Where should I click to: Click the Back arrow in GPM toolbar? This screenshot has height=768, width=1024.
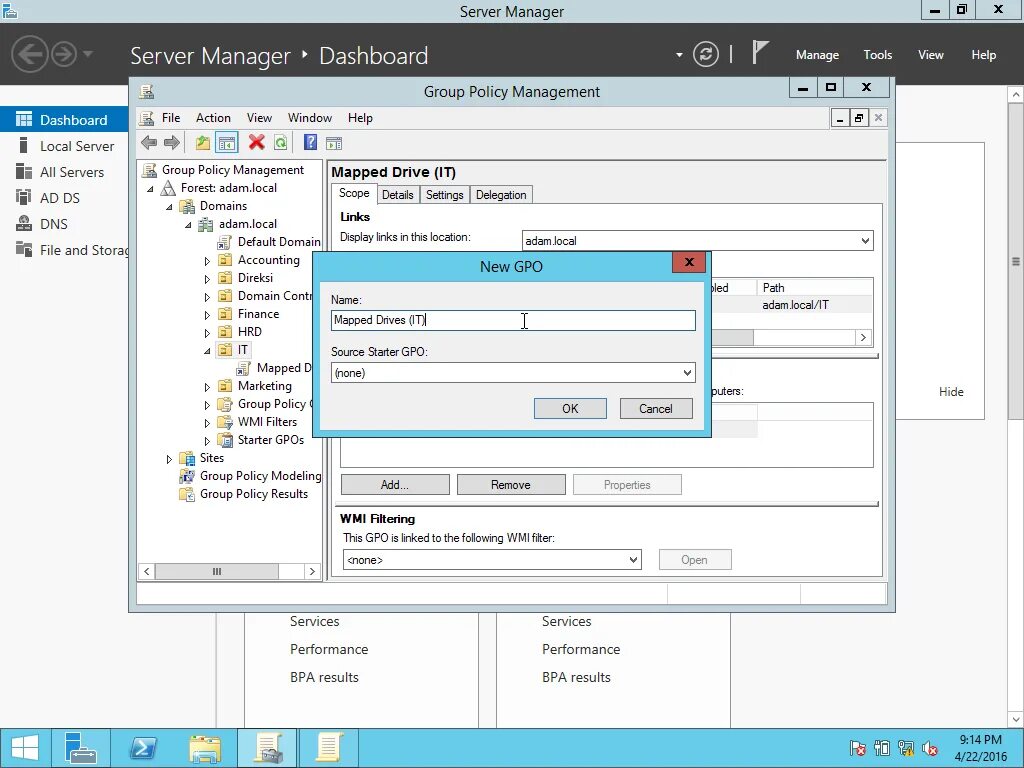149,142
